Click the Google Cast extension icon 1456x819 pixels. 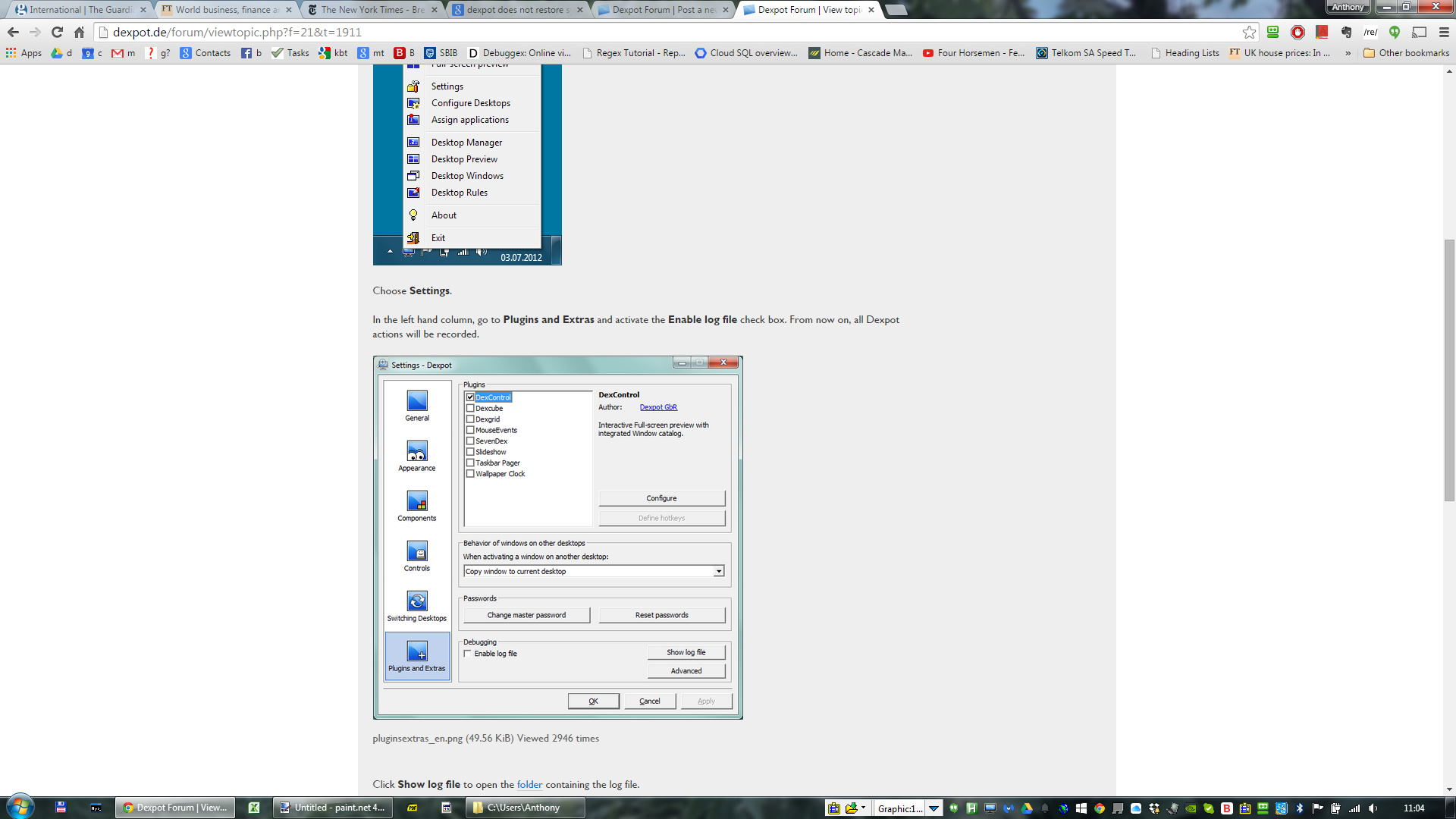click(1419, 32)
